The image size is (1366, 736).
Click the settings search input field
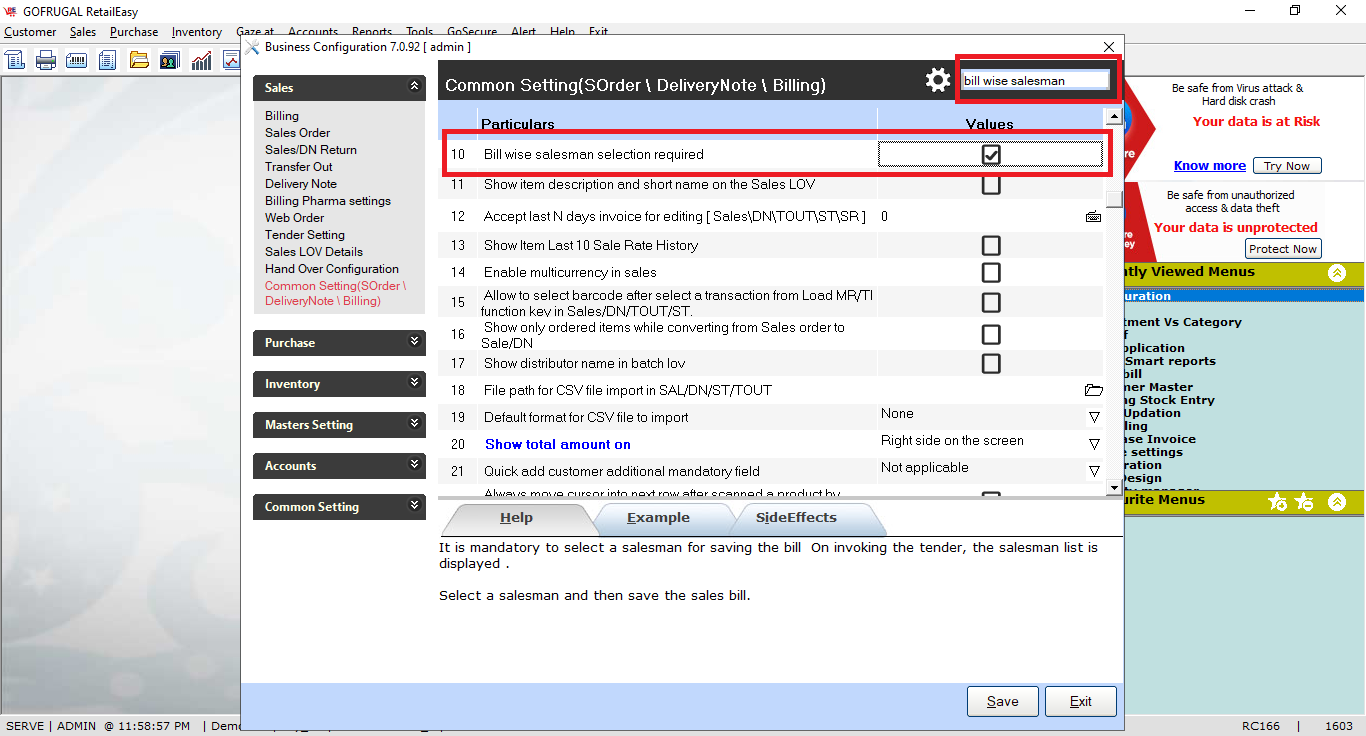[x=1035, y=80]
